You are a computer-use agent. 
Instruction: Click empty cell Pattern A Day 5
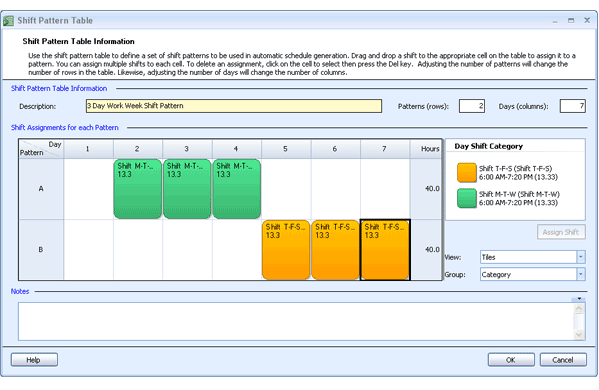[x=286, y=189]
